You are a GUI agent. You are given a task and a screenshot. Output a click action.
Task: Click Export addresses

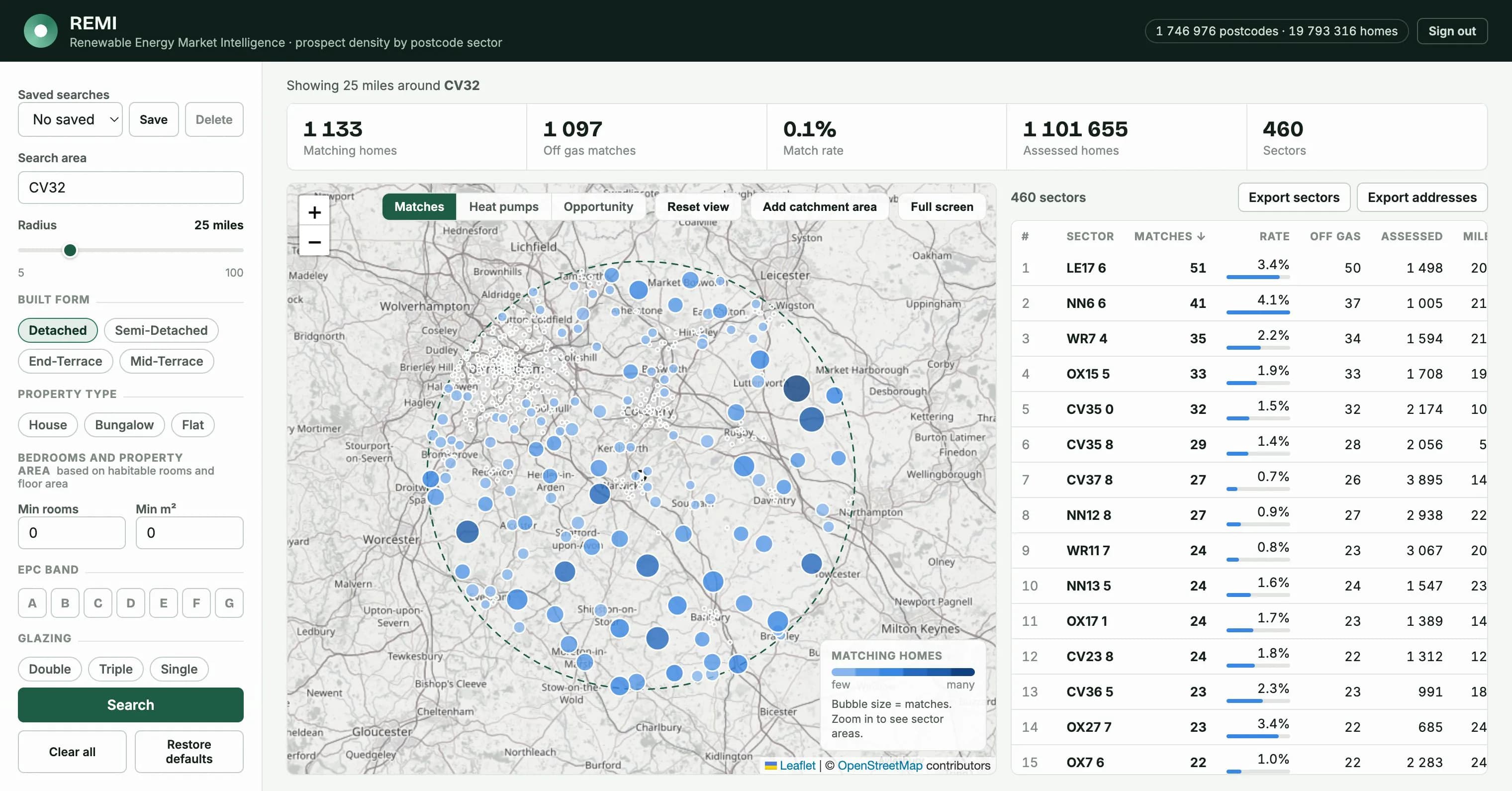click(1421, 198)
